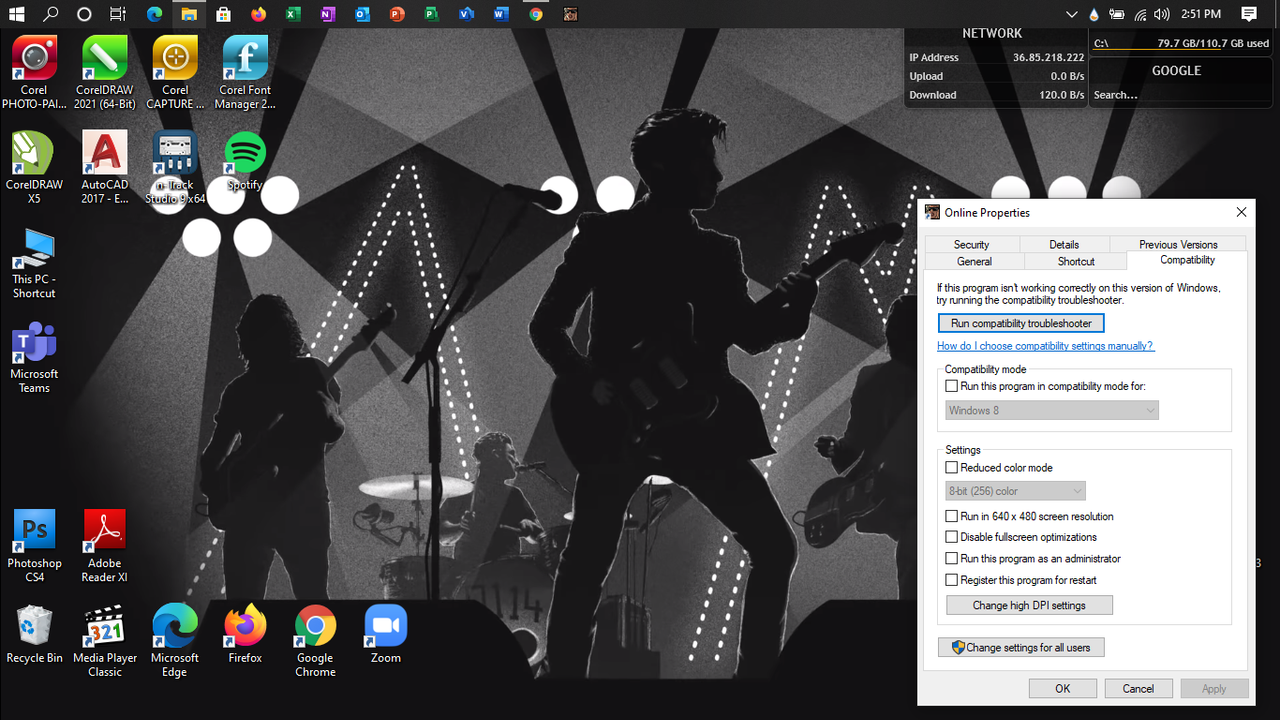Expand the Windows 8 compatibility mode dropdown
The image size is (1280, 720).
(x=1052, y=410)
